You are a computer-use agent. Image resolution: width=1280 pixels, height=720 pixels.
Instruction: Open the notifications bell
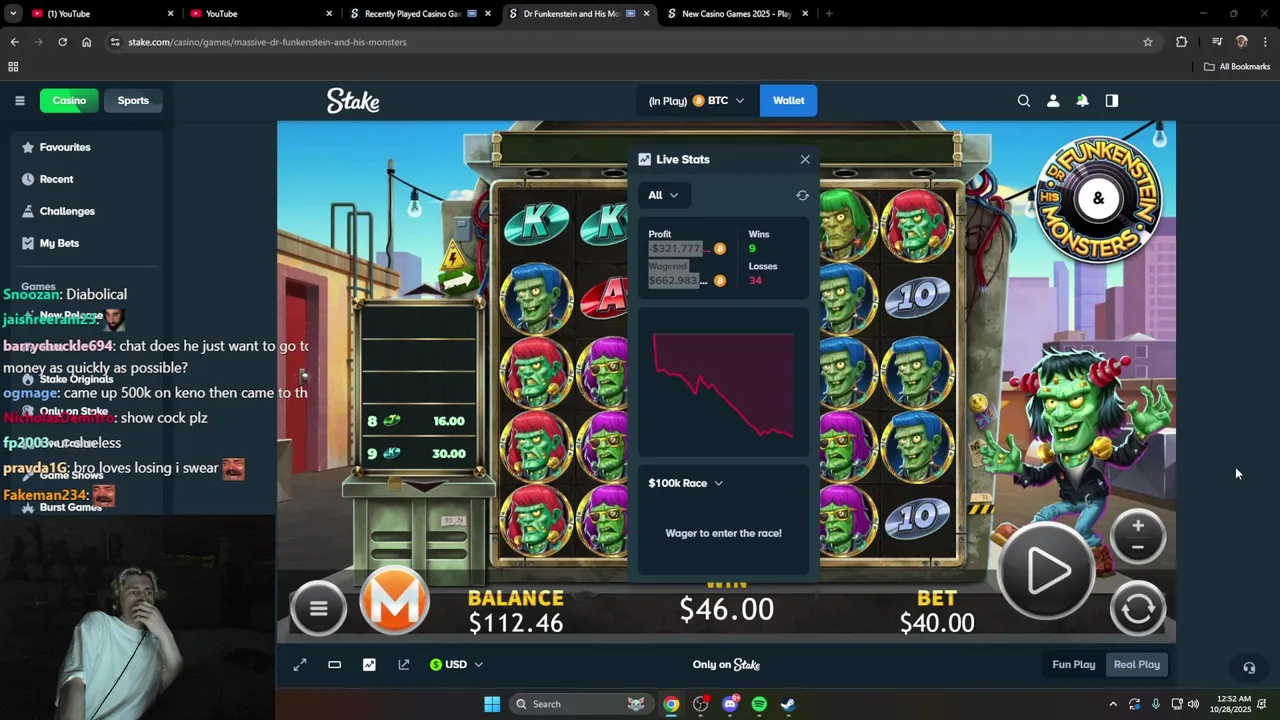click(1082, 100)
